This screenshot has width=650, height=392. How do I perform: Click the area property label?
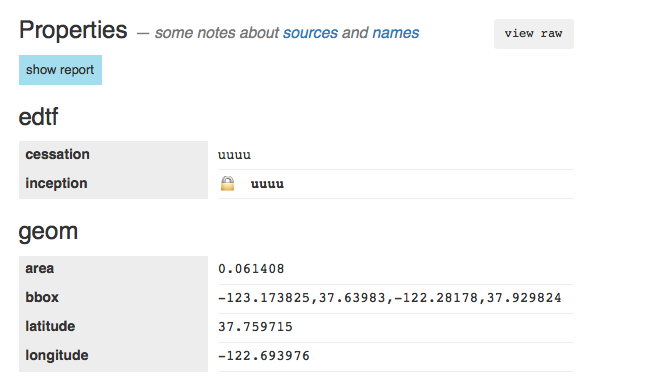[40, 269]
